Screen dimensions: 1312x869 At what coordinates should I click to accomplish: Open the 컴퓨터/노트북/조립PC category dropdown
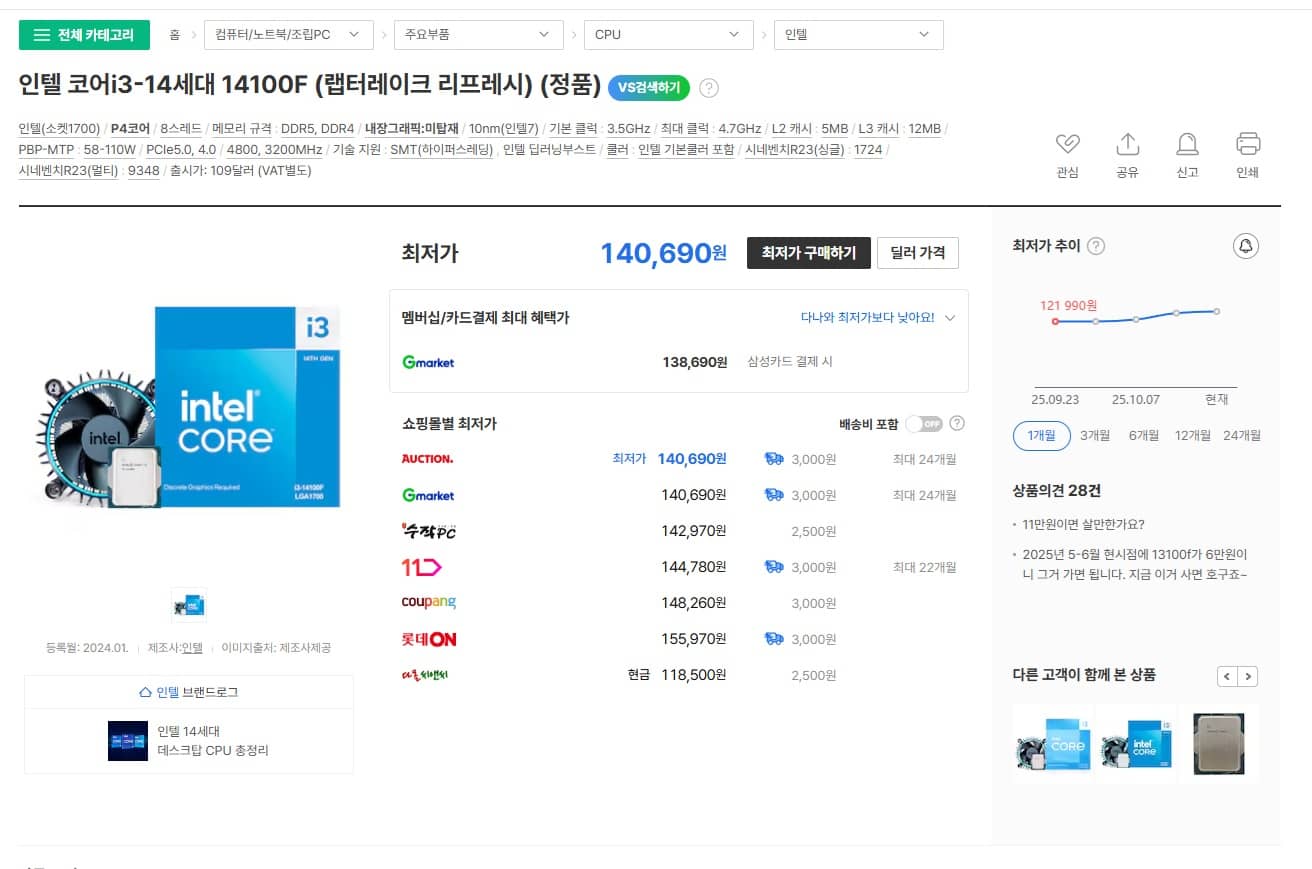point(287,35)
